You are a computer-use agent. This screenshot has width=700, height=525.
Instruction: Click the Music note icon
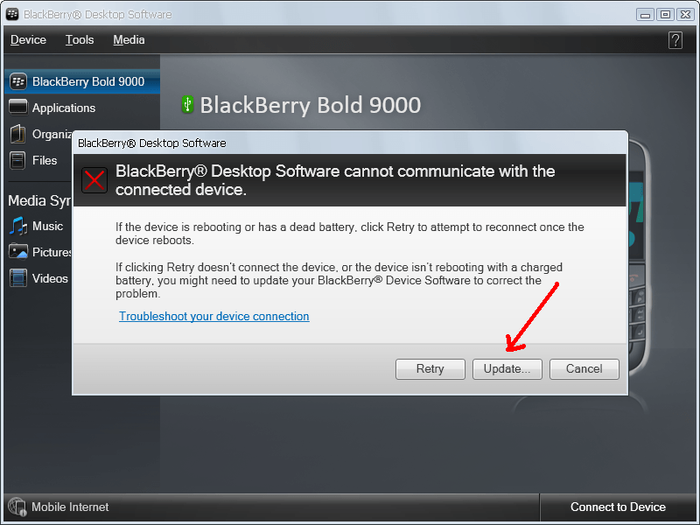coord(18,226)
